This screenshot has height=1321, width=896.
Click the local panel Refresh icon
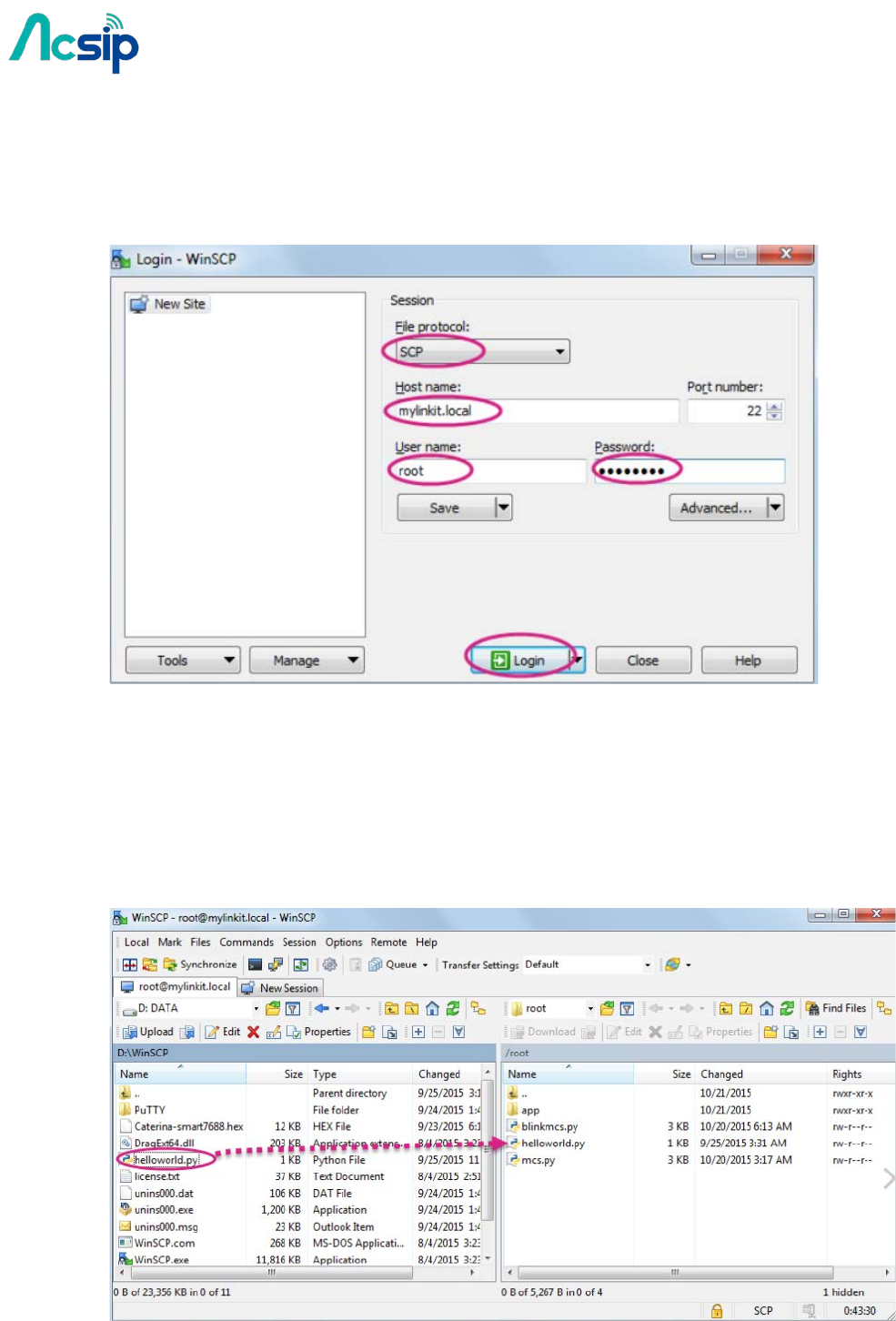(453, 1008)
